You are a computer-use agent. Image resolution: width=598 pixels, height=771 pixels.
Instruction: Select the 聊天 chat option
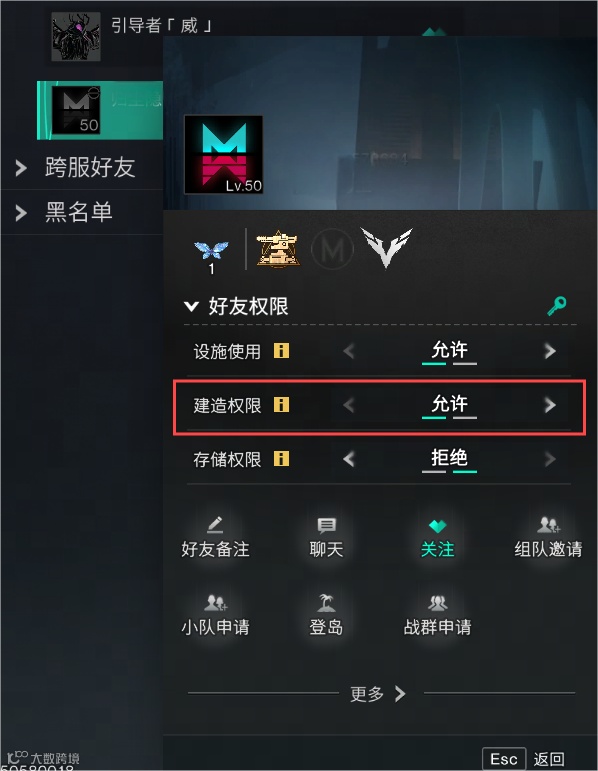click(326, 537)
